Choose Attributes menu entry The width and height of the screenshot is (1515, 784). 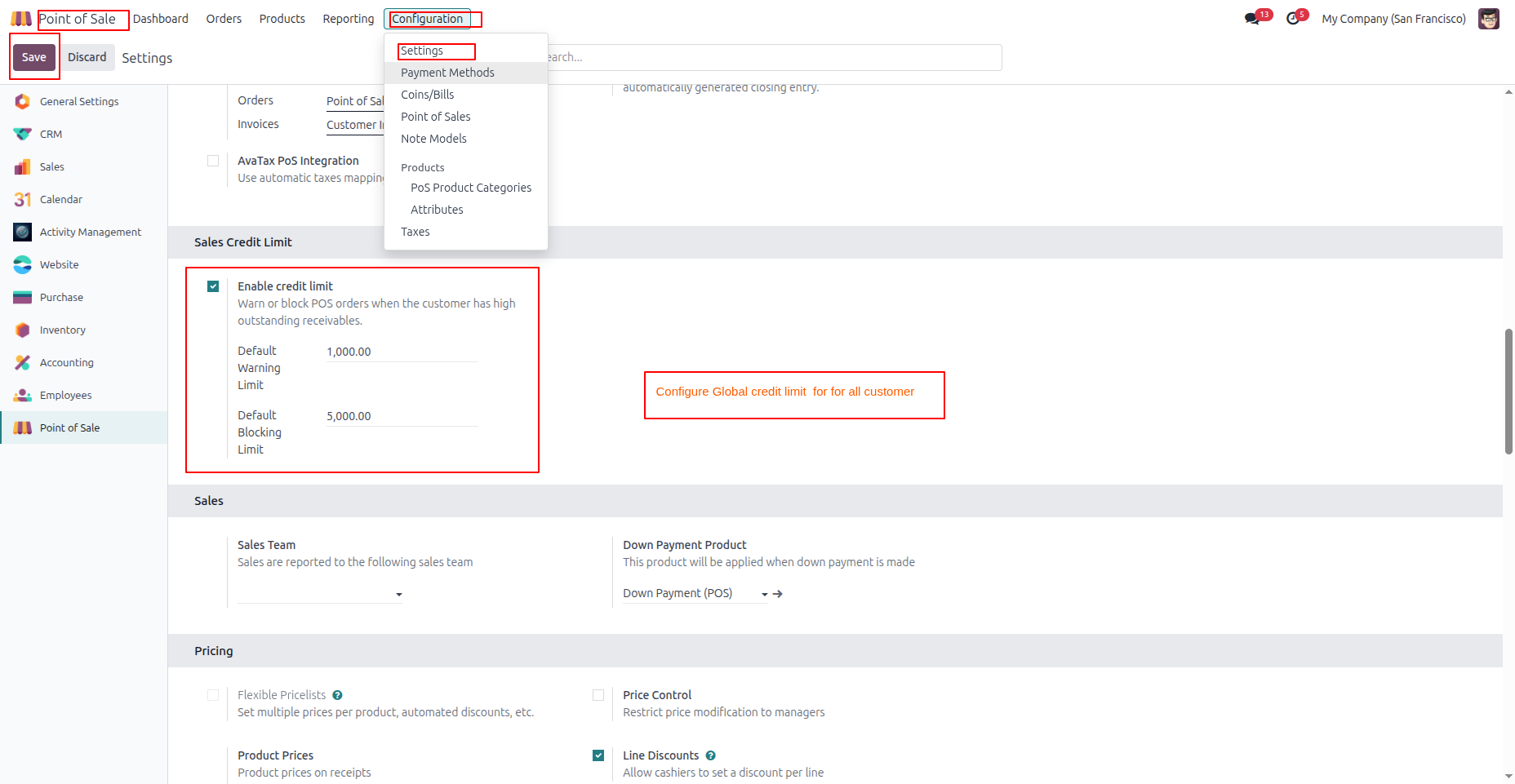(x=466, y=210)
